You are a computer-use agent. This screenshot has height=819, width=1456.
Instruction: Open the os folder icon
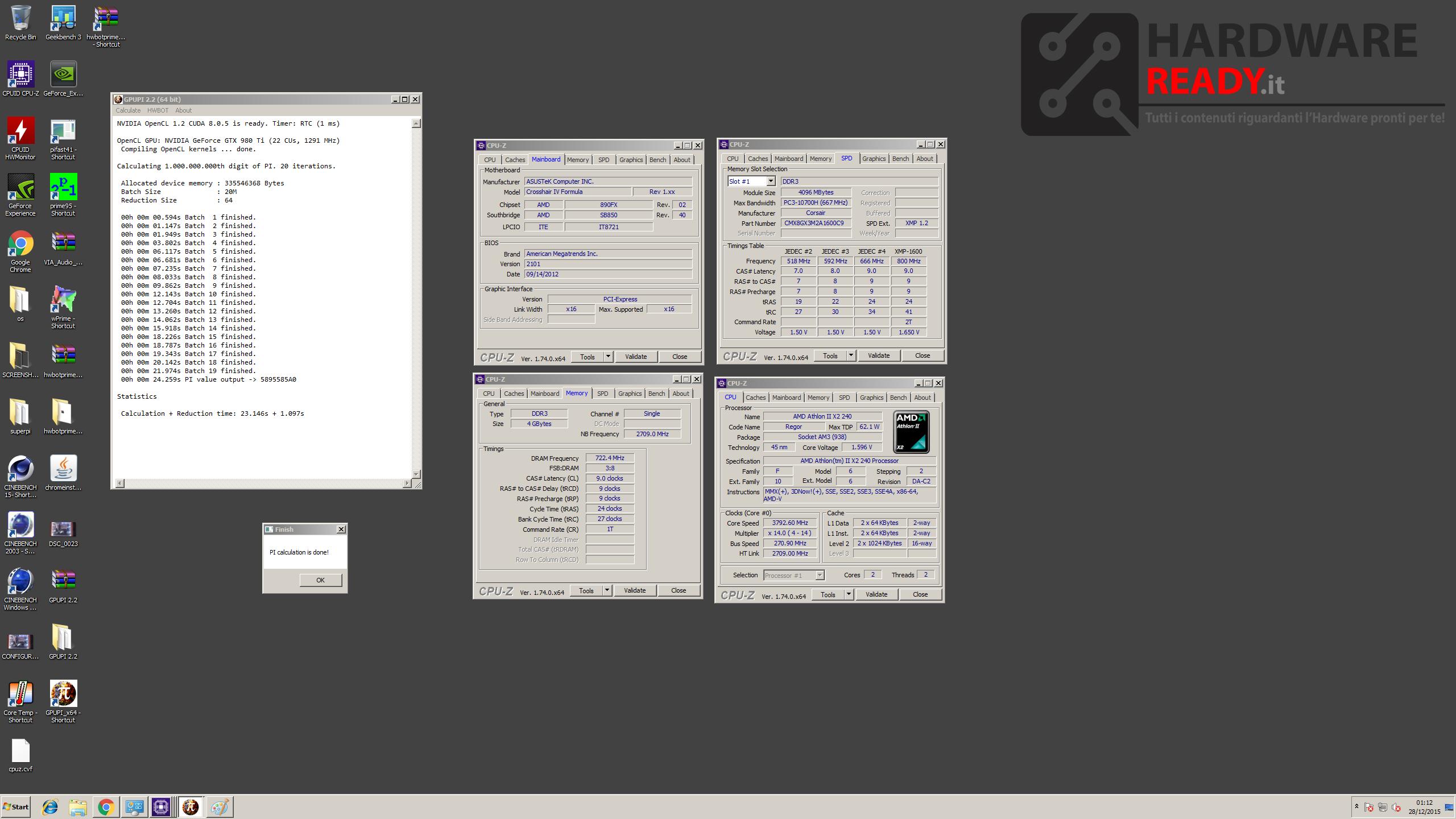[20, 304]
